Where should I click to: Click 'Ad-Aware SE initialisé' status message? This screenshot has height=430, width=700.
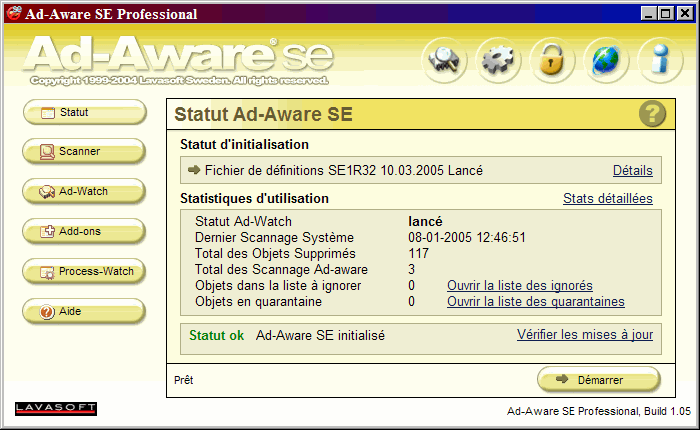point(320,335)
